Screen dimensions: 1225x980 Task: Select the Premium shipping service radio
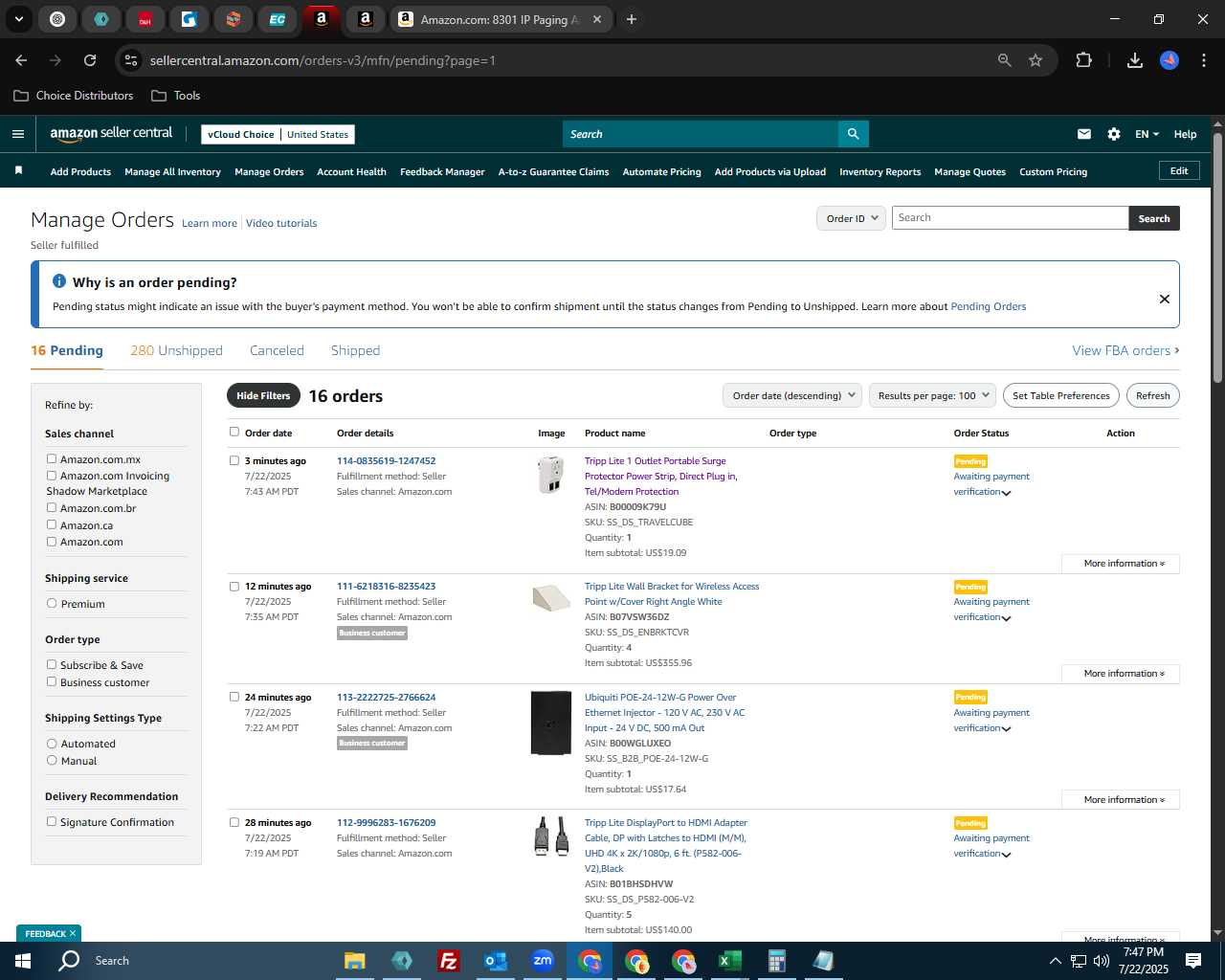52,604
